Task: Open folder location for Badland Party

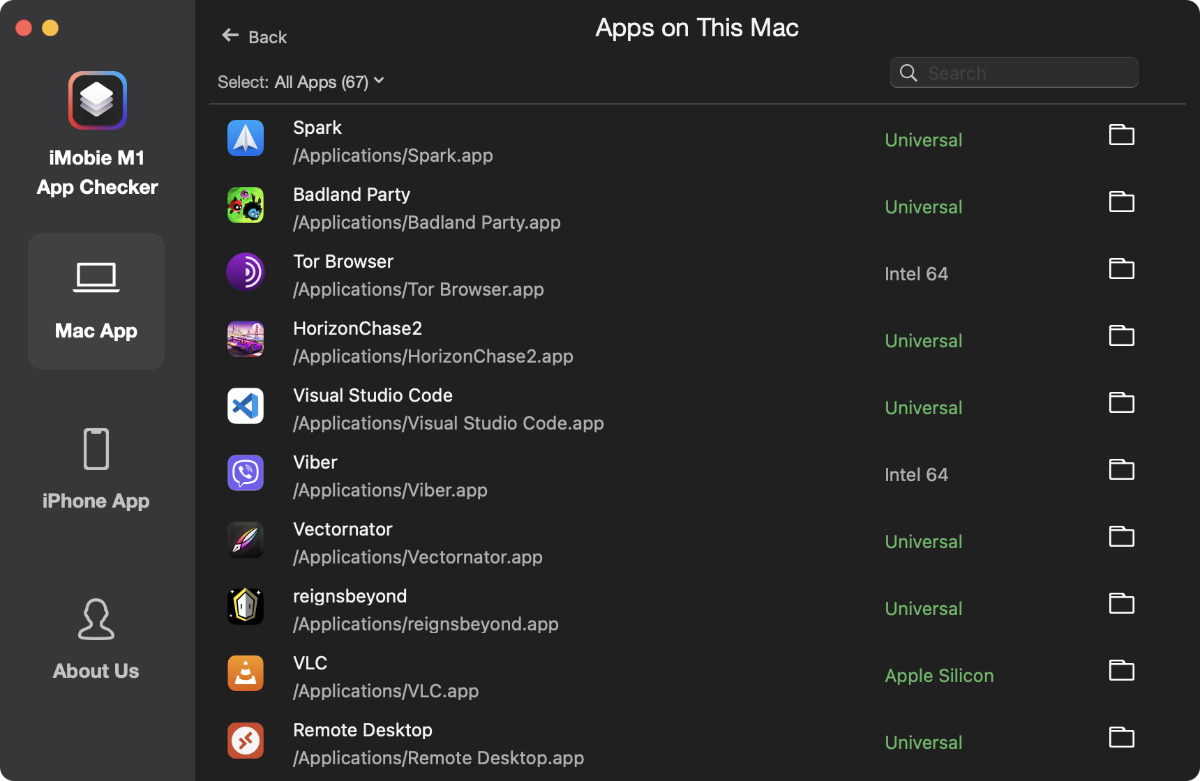Action: click(1121, 202)
